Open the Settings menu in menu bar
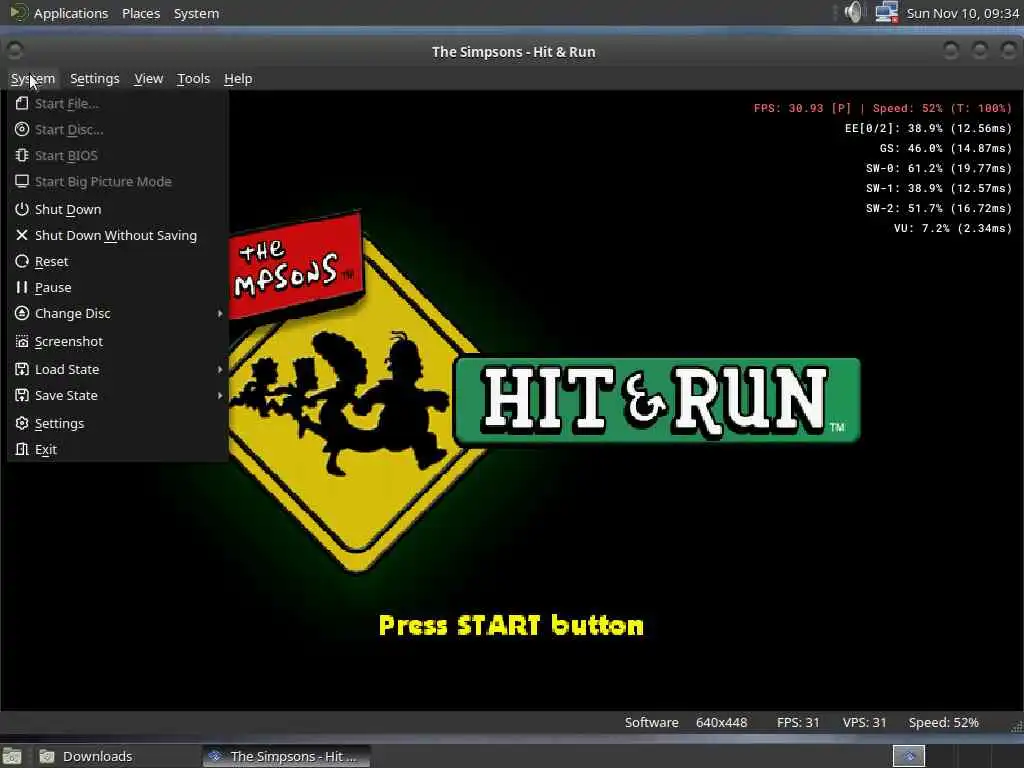 [x=95, y=78]
